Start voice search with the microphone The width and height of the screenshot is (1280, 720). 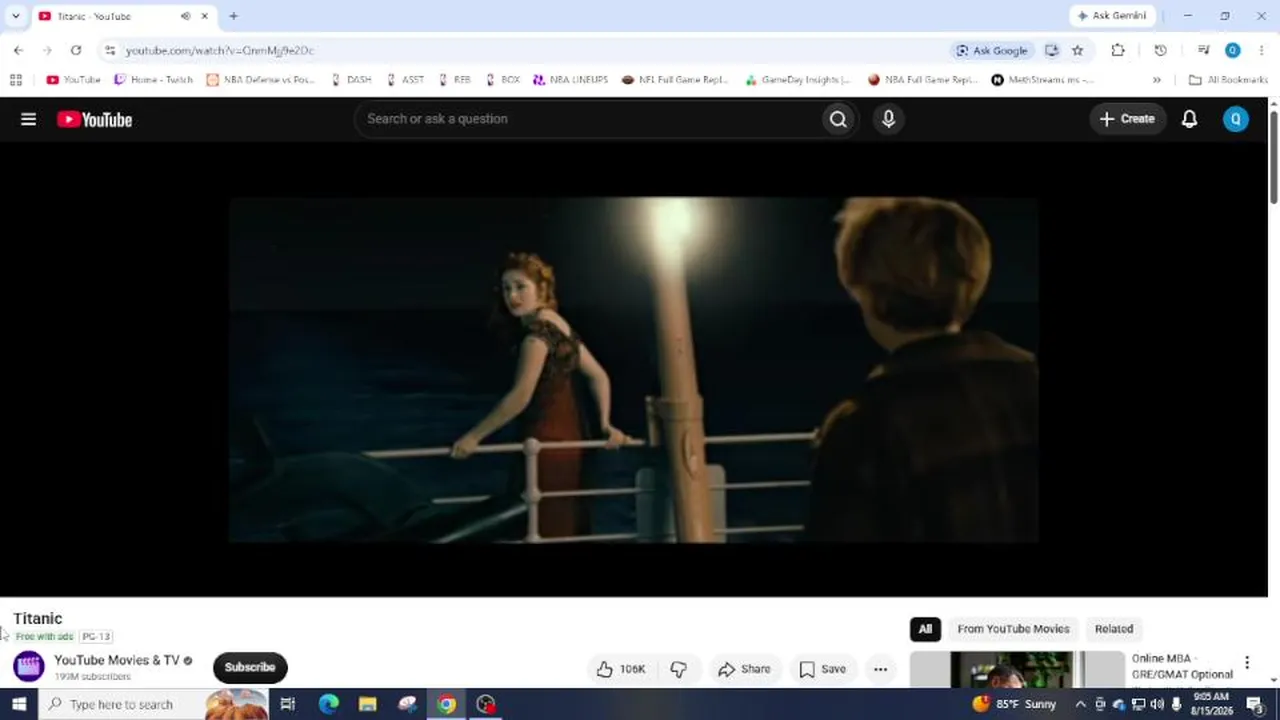coord(888,119)
